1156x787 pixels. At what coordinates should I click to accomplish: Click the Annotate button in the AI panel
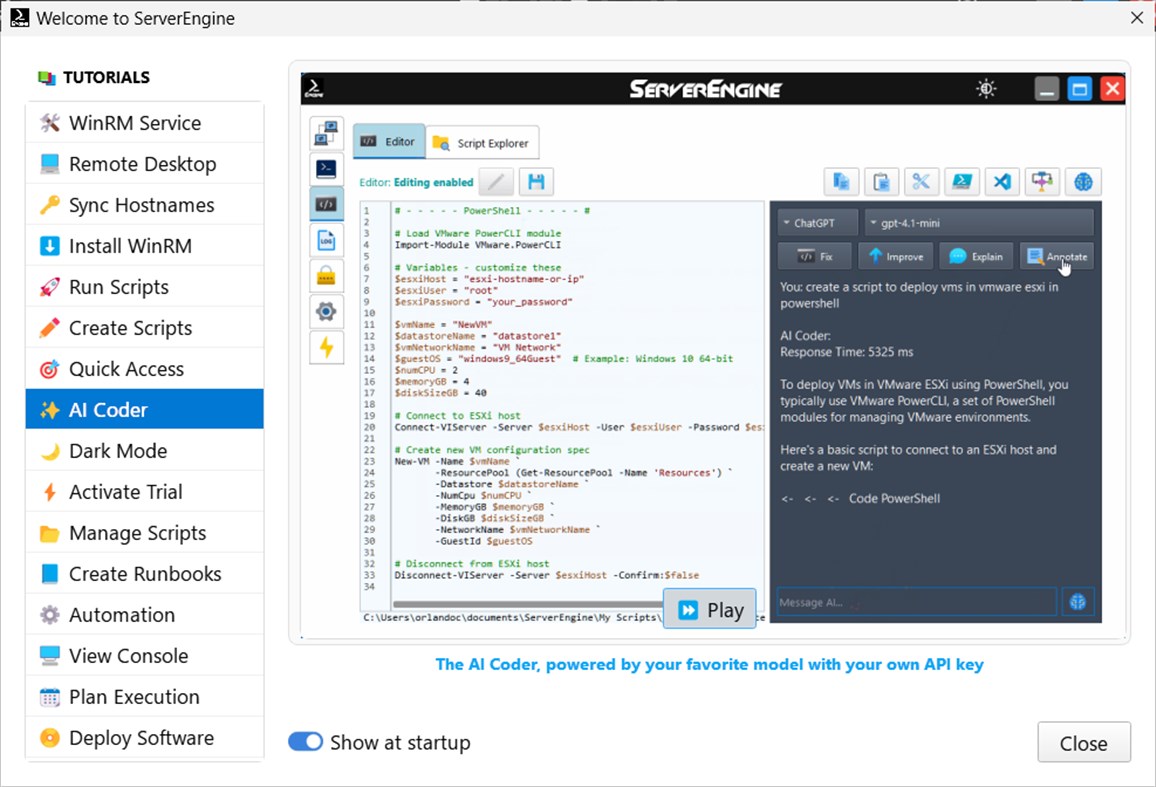click(x=1056, y=256)
